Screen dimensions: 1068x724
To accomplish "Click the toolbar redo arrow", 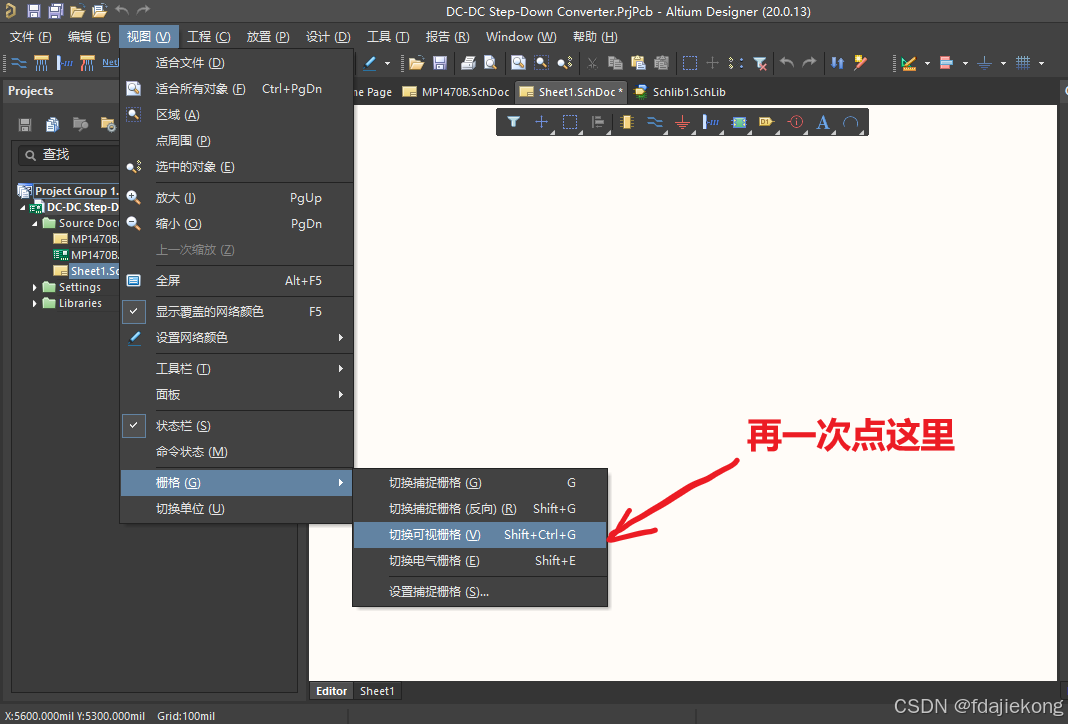I will [809, 63].
